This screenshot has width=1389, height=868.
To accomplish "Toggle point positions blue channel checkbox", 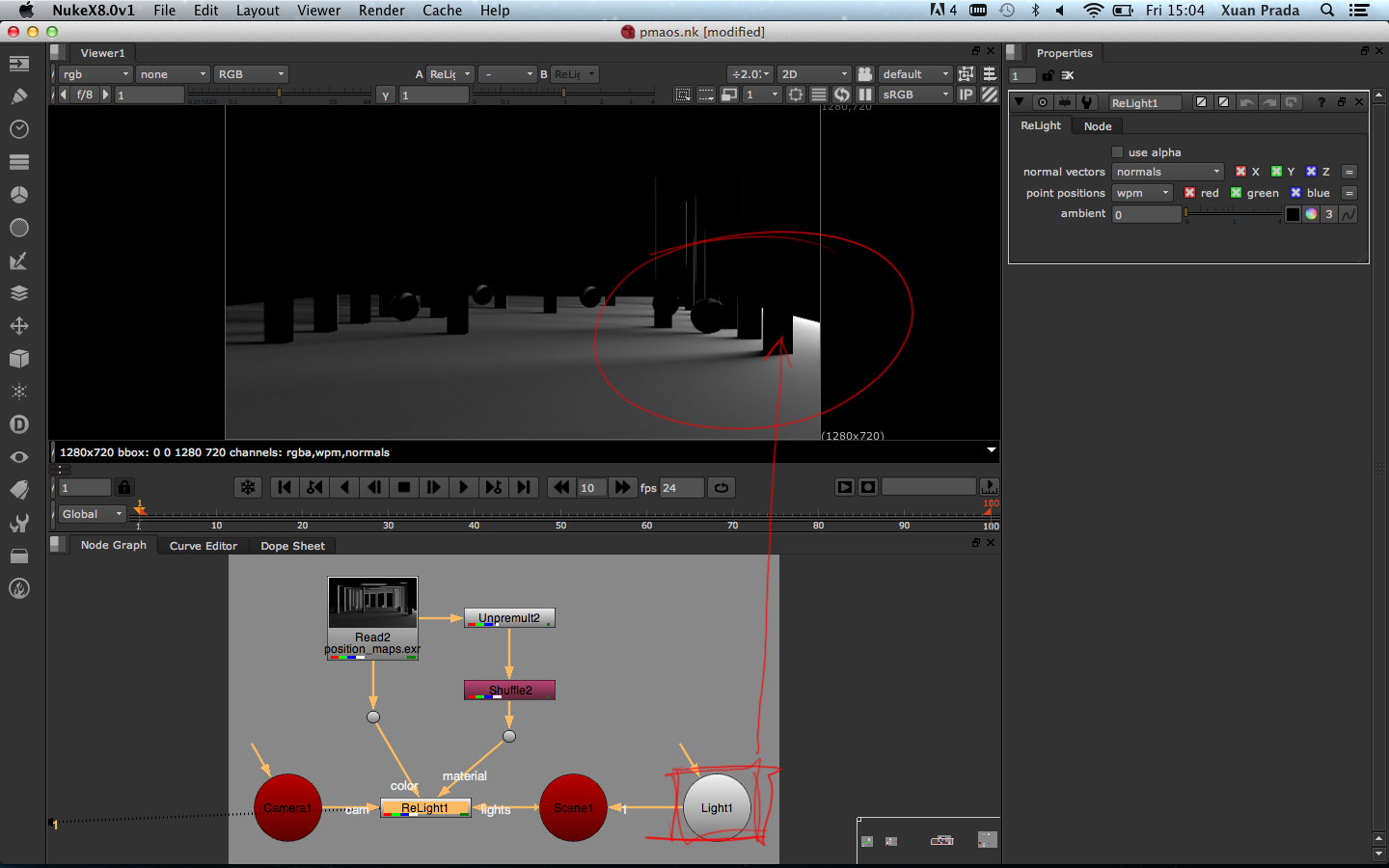I will click(1295, 193).
